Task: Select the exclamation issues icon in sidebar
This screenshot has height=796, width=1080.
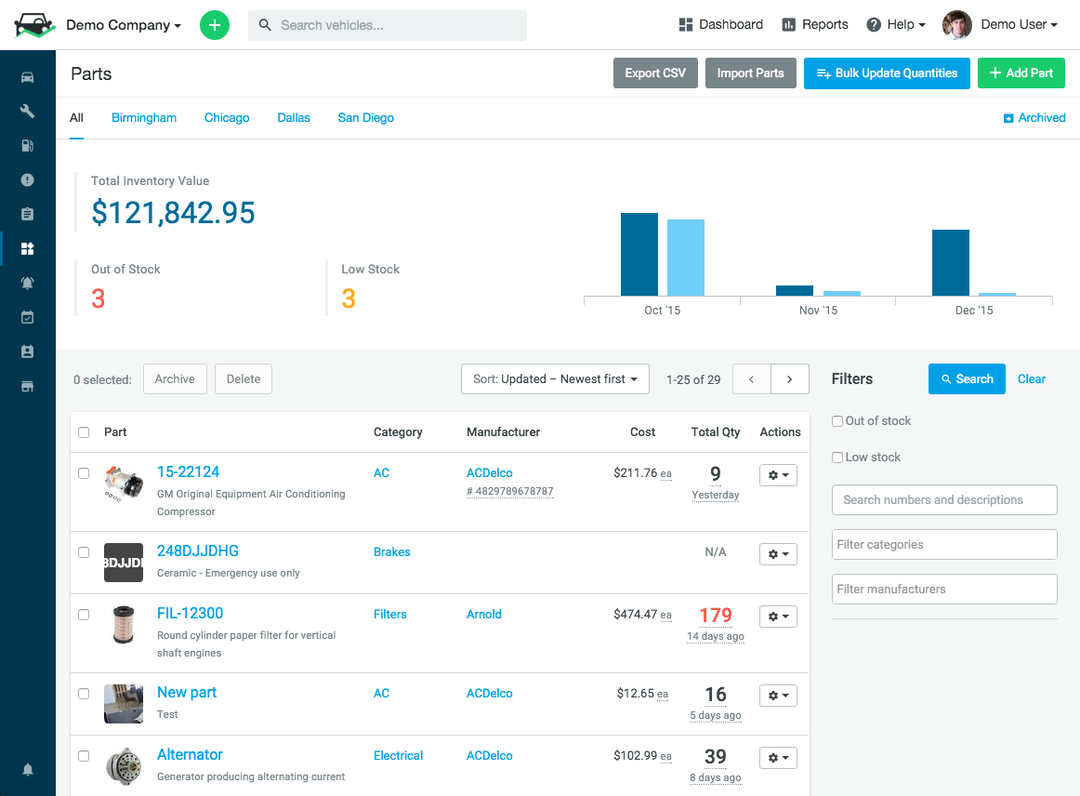Action: coord(28,180)
